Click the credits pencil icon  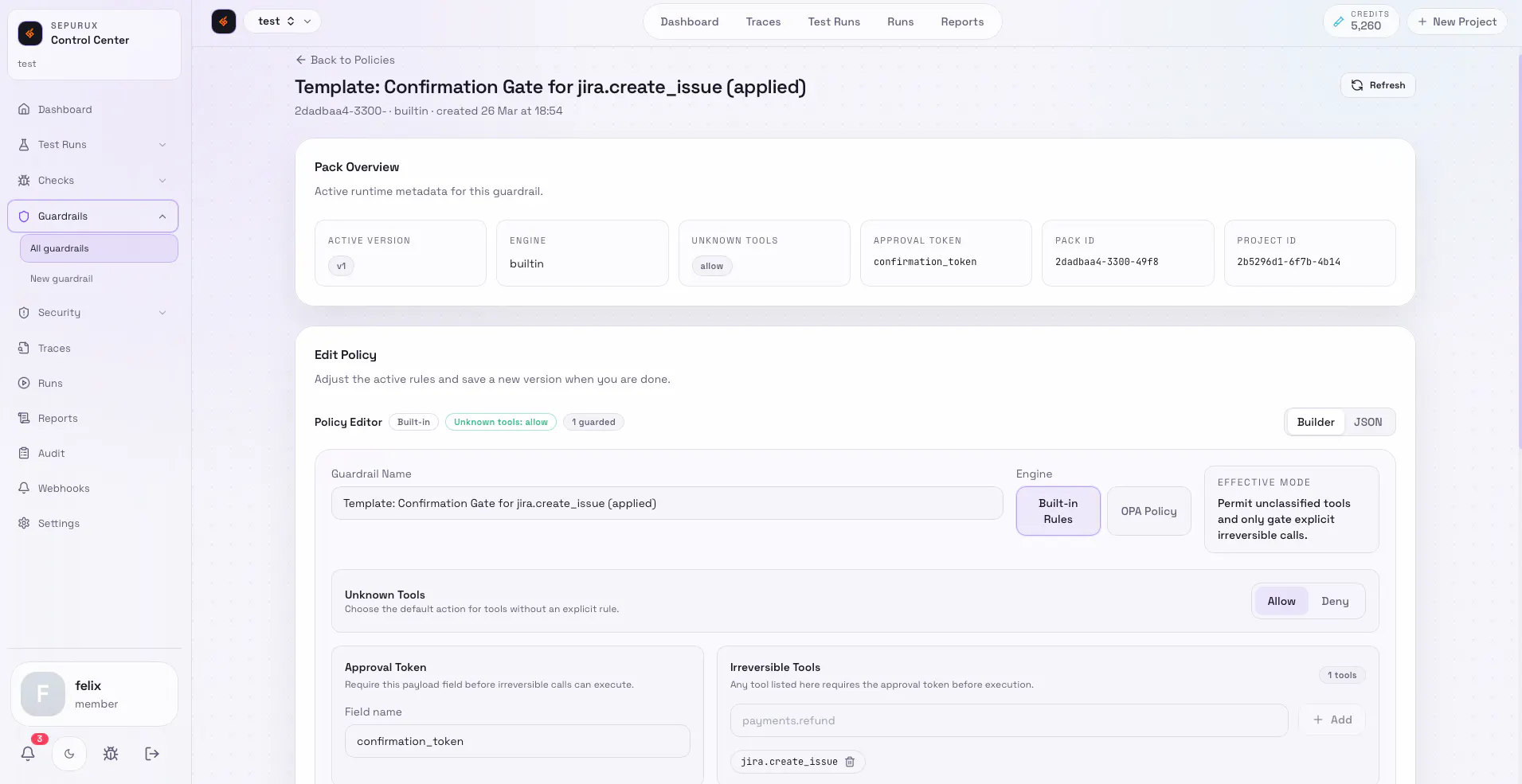1339,21
